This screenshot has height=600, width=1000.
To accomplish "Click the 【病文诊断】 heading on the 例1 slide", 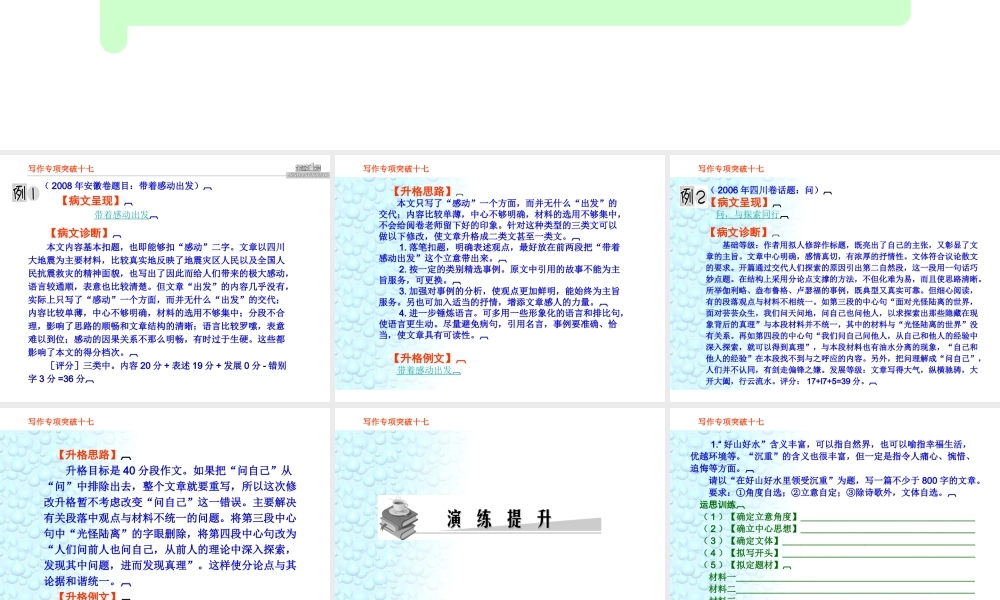I will pos(80,233).
